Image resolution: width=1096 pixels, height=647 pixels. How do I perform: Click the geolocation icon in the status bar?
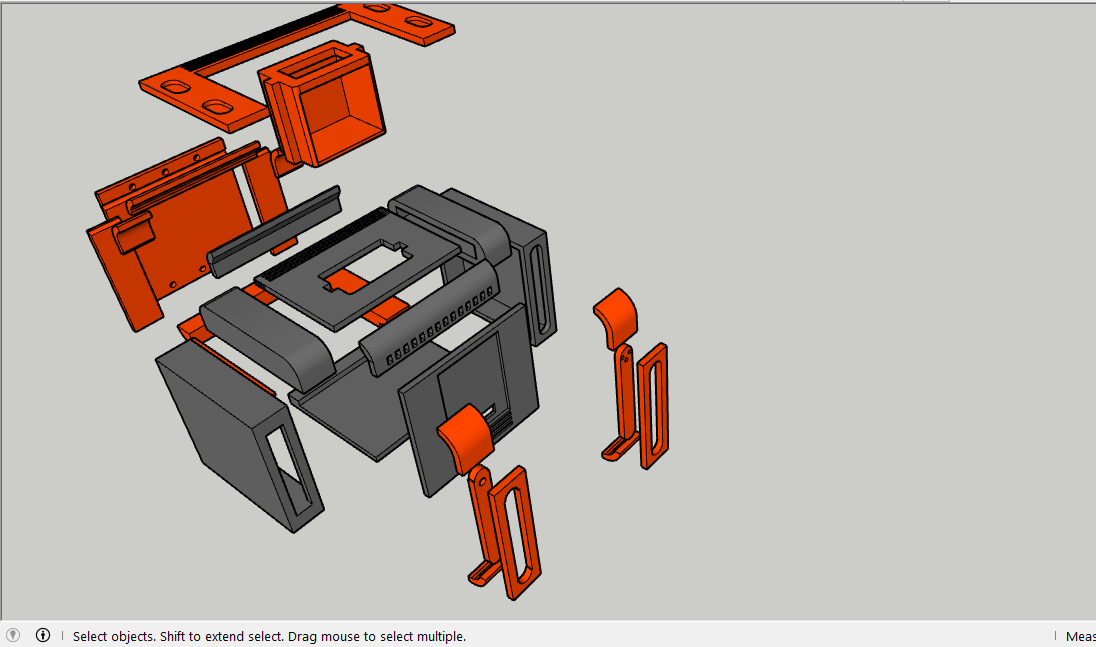pyautogui.click(x=10, y=636)
